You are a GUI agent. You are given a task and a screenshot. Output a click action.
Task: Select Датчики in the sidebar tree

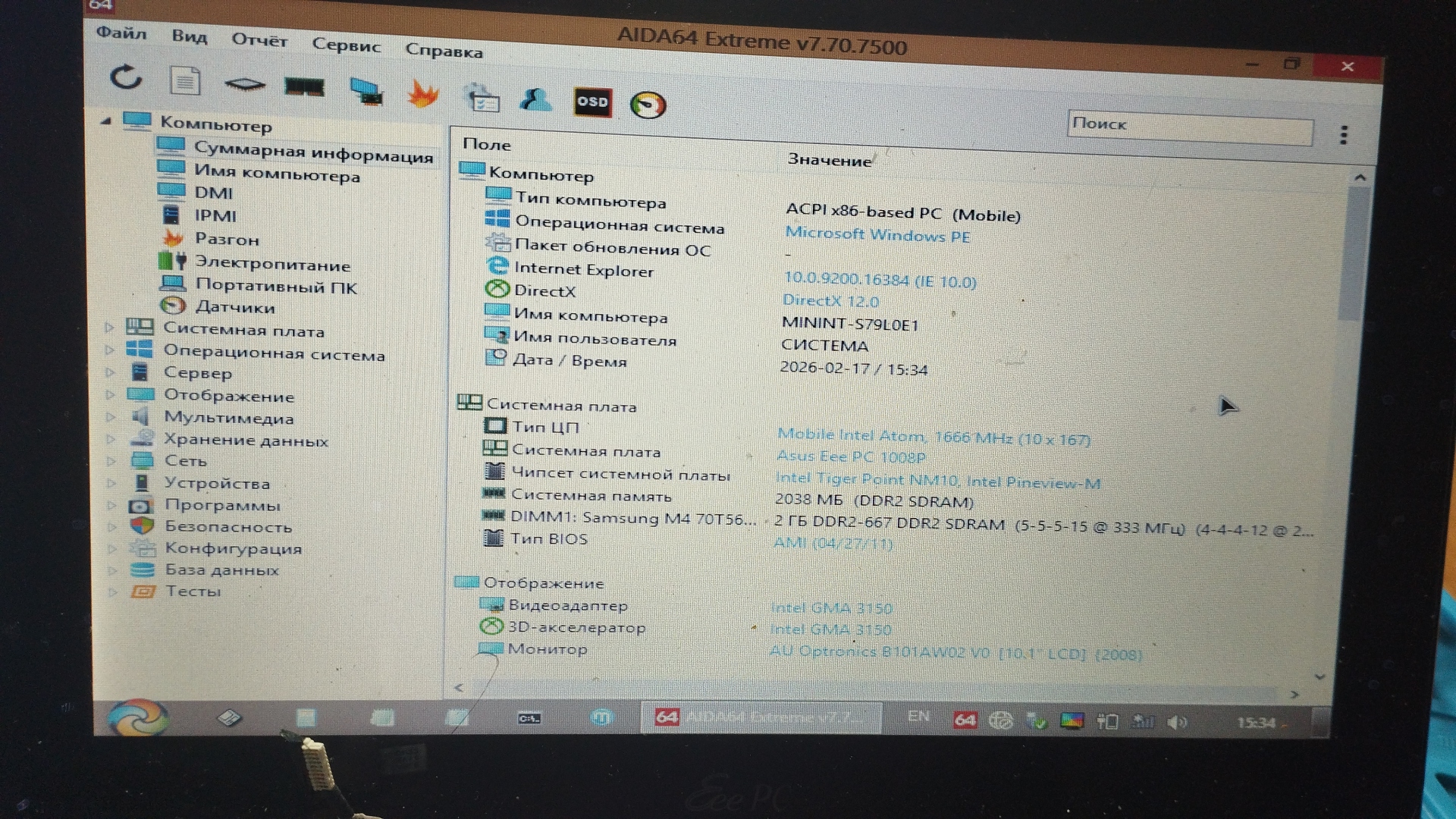click(x=234, y=307)
